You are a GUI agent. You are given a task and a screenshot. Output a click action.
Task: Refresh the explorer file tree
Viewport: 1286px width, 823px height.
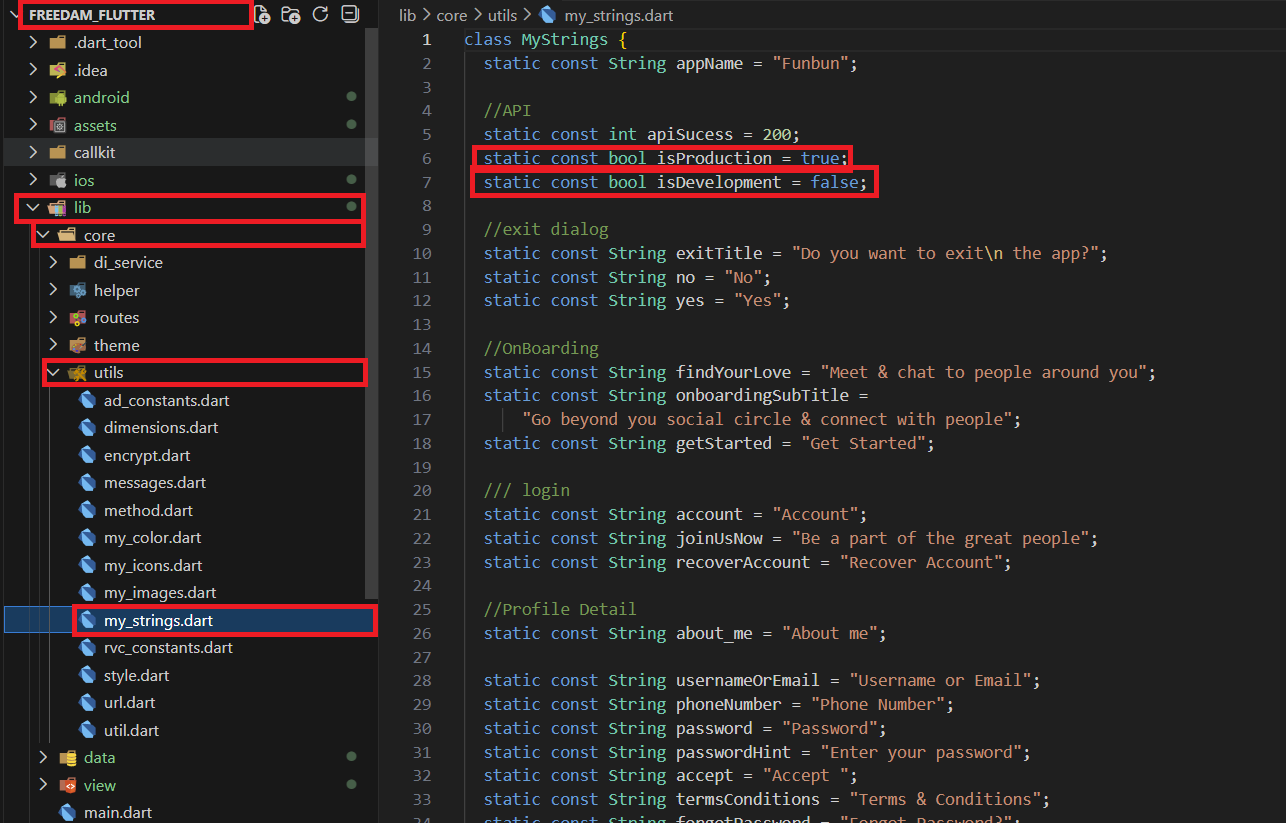[320, 14]
